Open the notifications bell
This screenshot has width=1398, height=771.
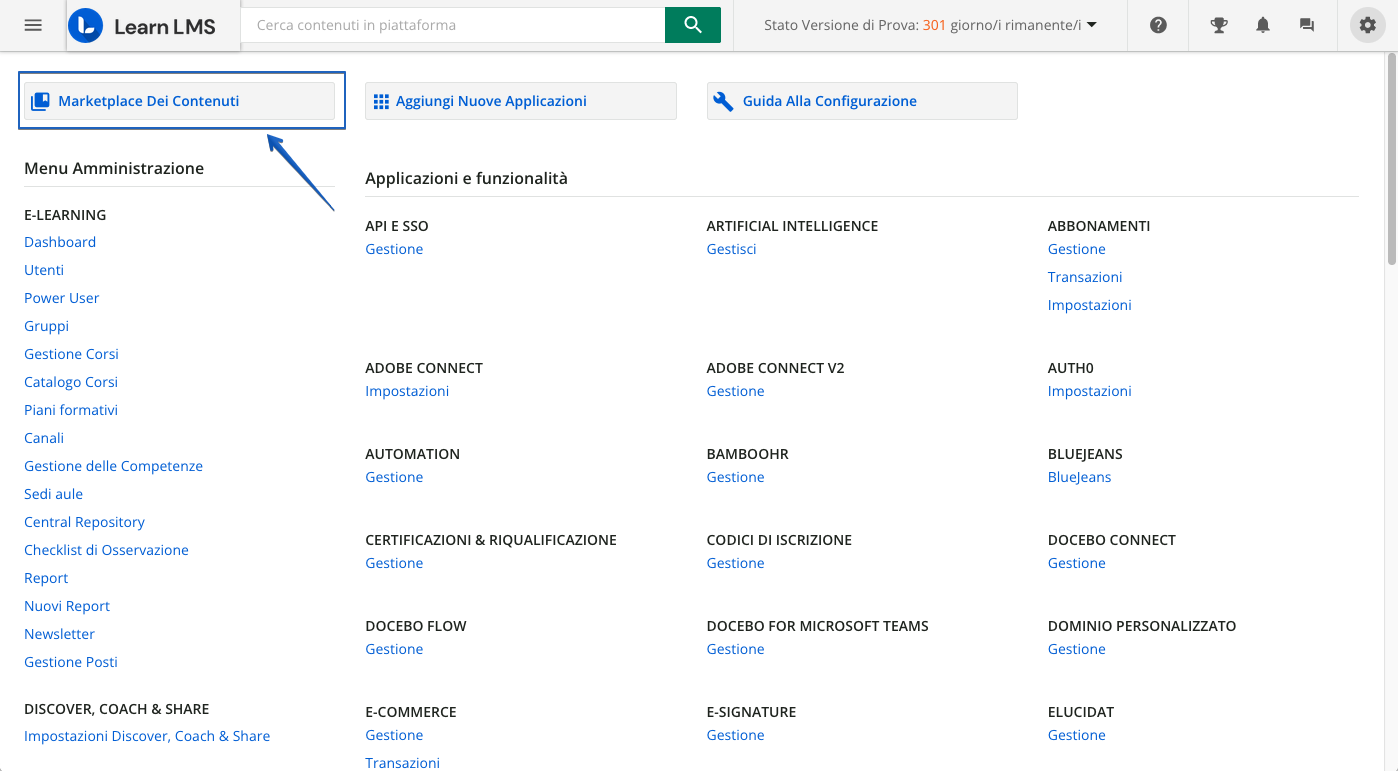(x=1263, y=26)
